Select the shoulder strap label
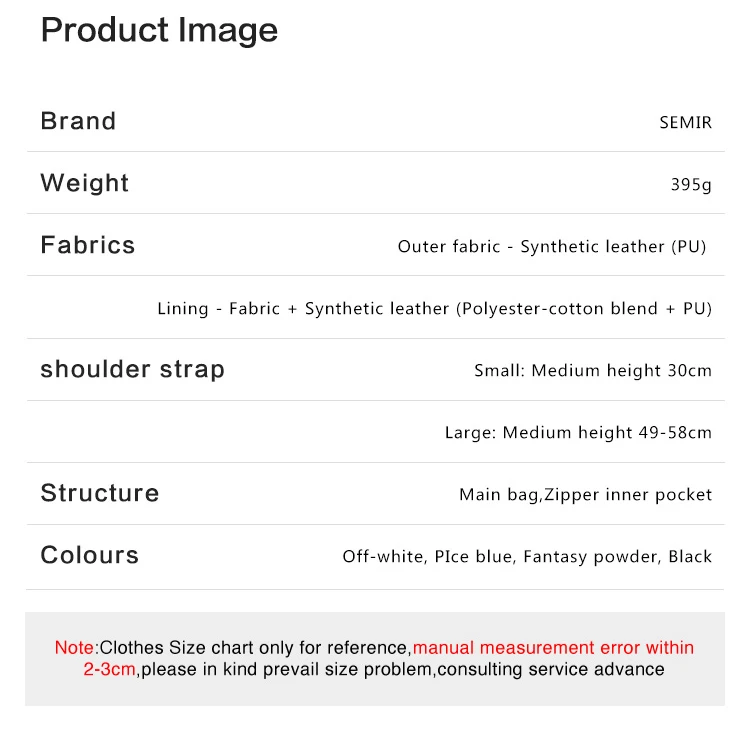This screenshot has height=740, width=750. point(132,369)
